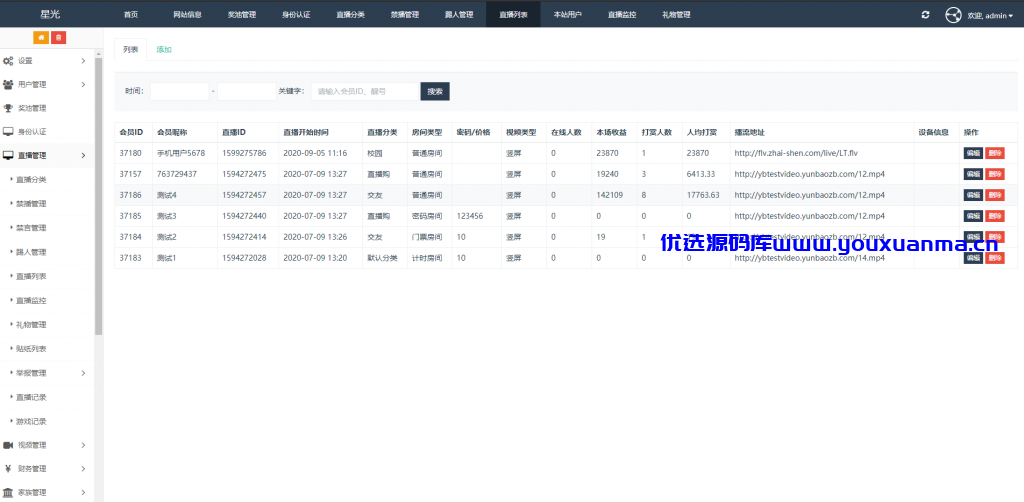Click the end time input field
The image size is (1024, 502).
pos(246,91)
